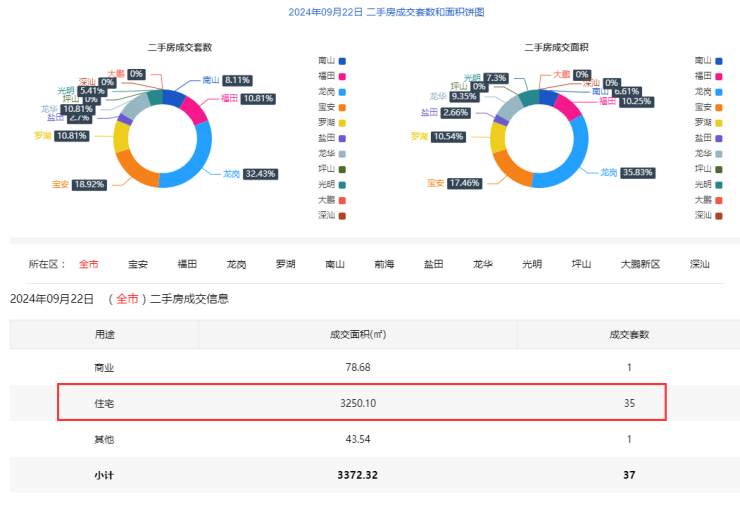The height and width of the screenshot is (509, 740).
Task: Toggle 南山 legend in 二手房成交套数 chart
Action: 333,60
